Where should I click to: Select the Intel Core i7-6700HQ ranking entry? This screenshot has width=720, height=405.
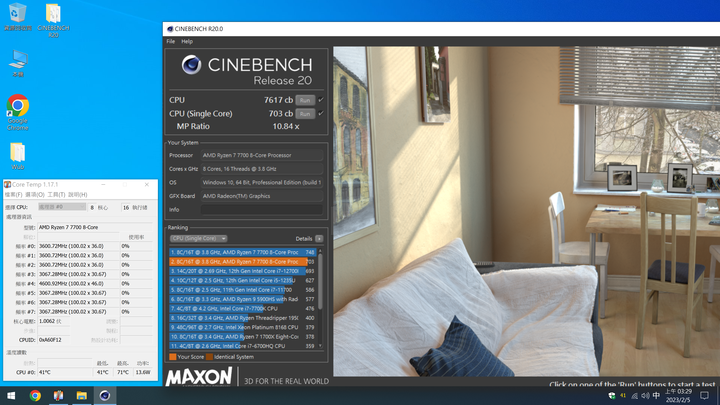(x=242, y=346)
